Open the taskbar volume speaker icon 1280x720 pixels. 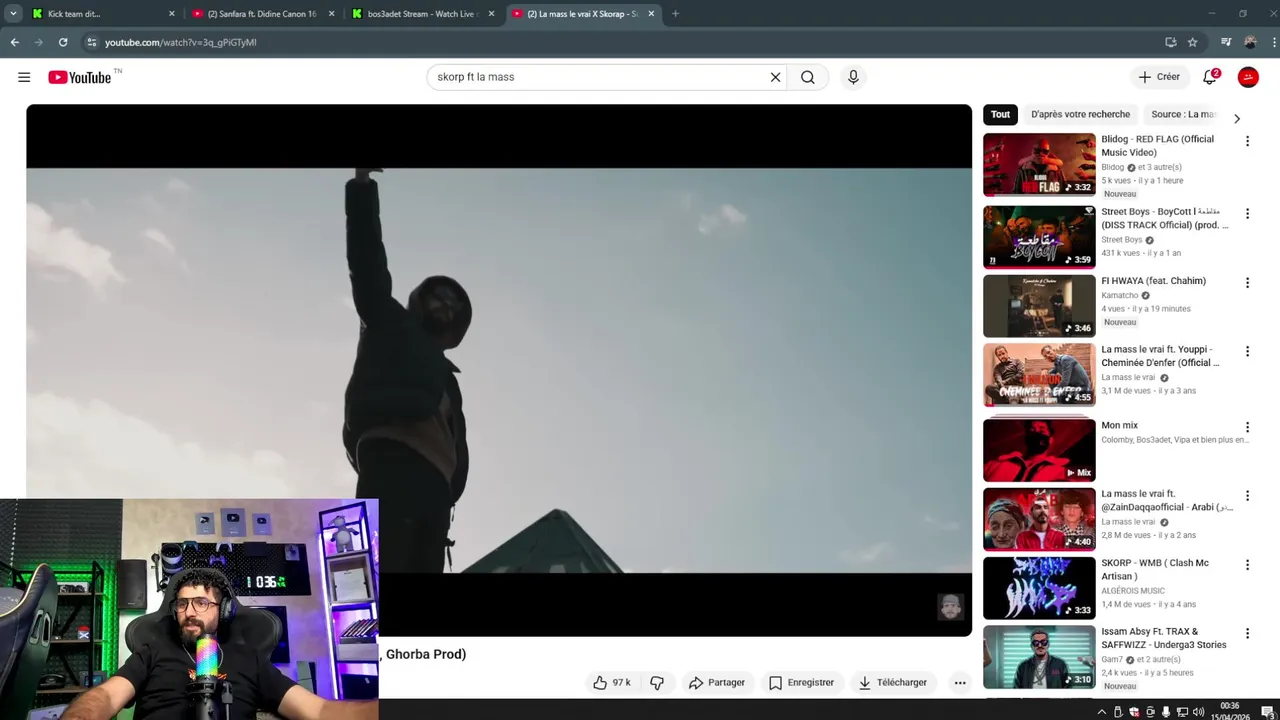tap(1198, 712)
